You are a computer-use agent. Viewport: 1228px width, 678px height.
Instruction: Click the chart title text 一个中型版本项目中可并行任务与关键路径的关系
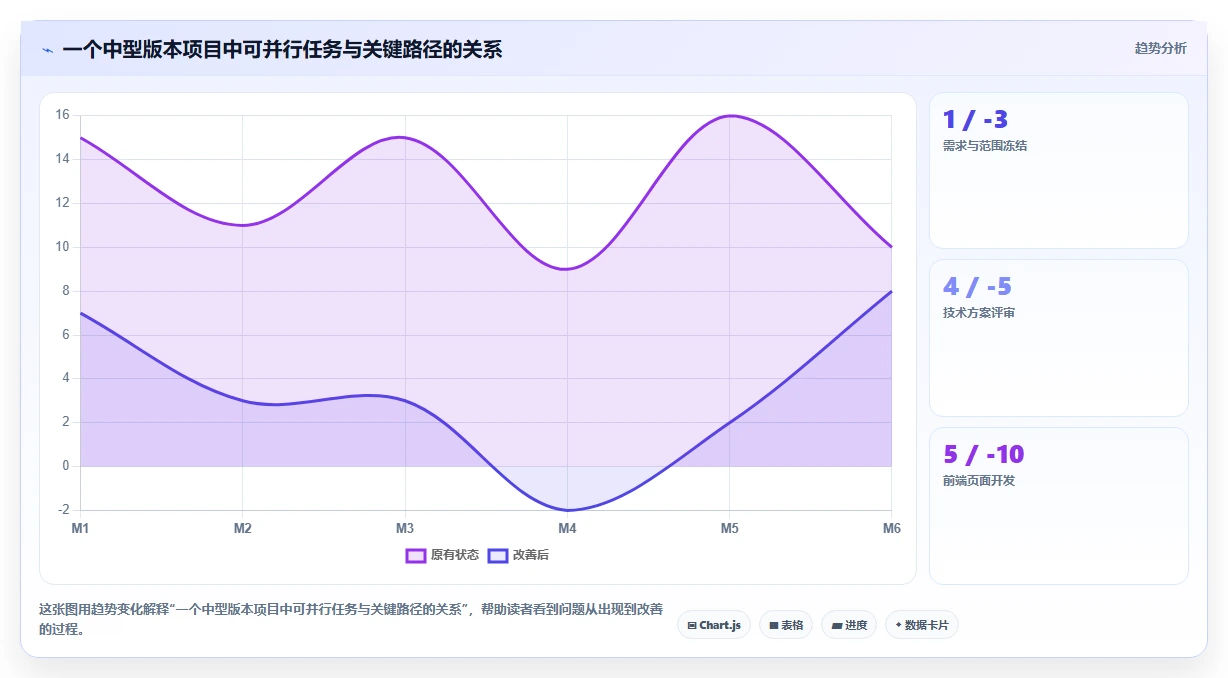[x=282, y=49]
